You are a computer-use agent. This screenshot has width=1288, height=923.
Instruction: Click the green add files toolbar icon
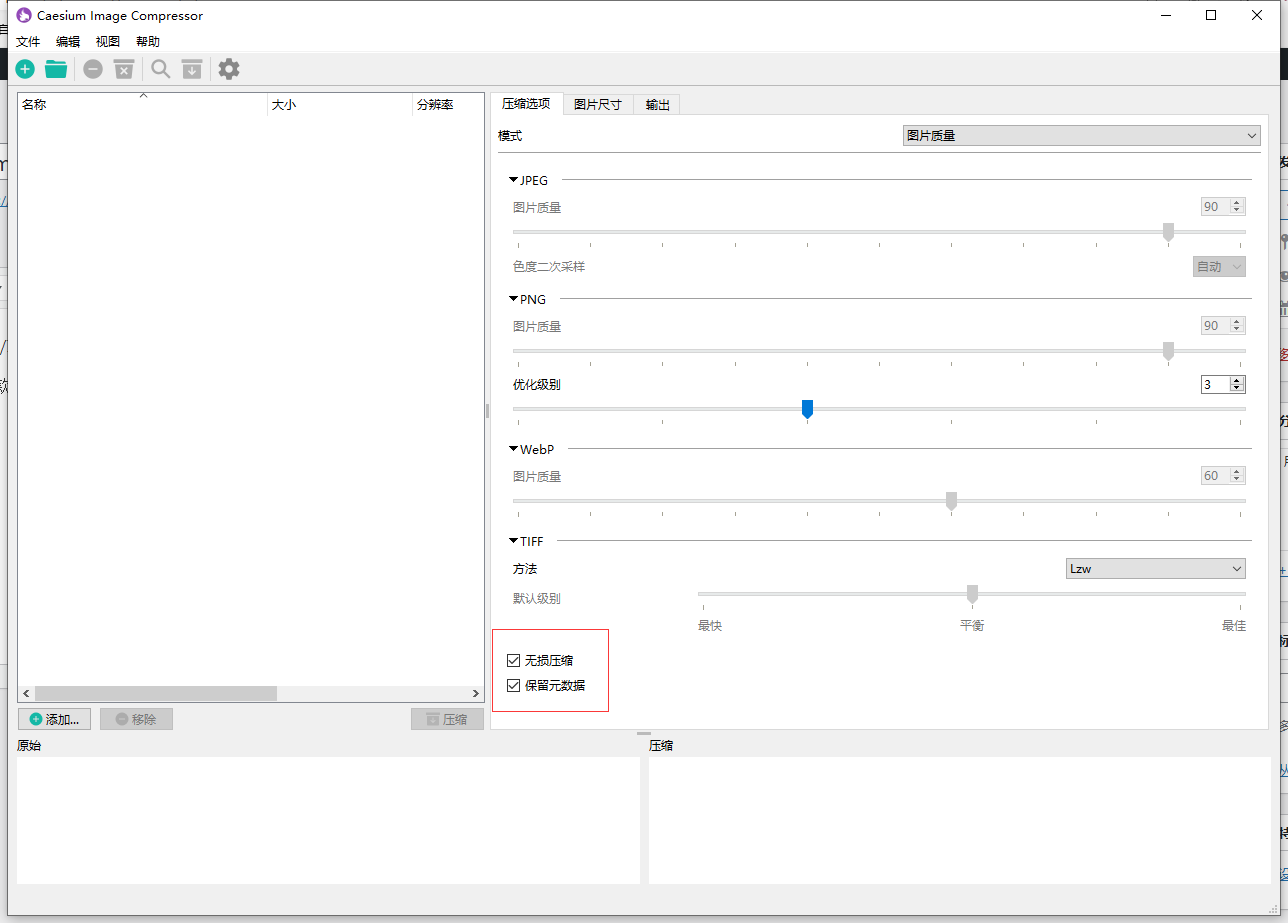point(25,69)
